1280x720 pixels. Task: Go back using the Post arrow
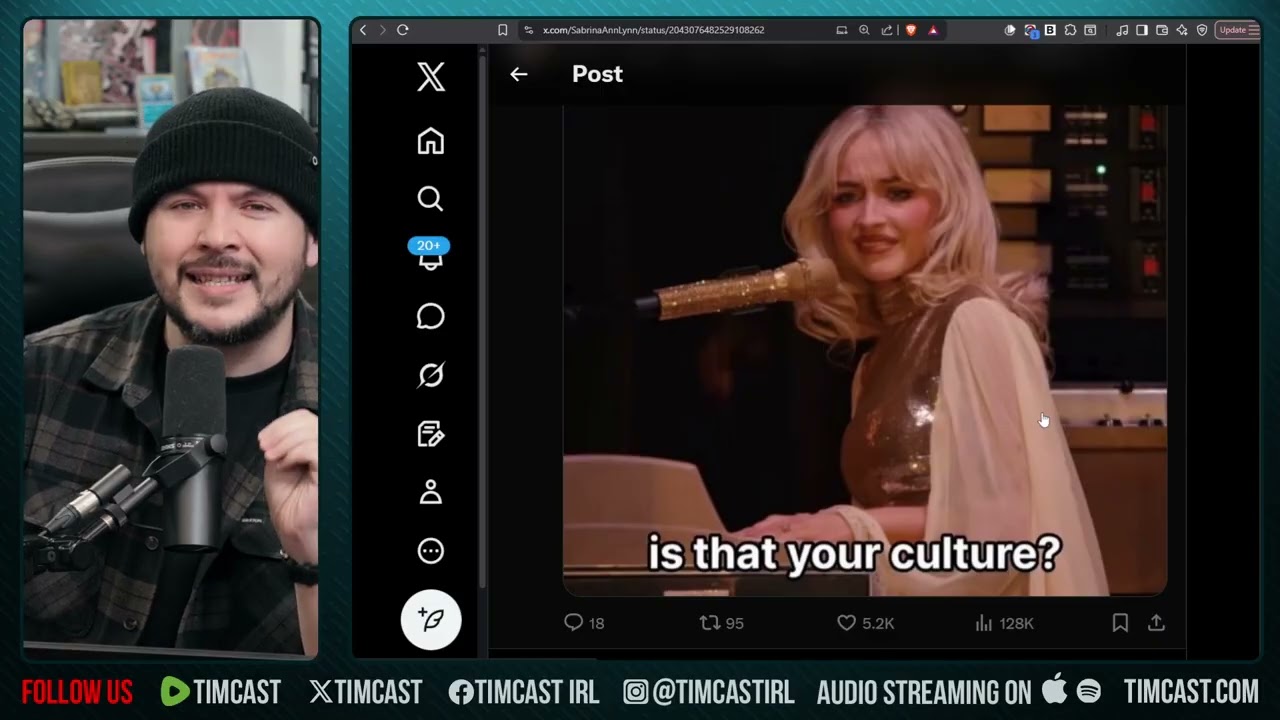518,74
